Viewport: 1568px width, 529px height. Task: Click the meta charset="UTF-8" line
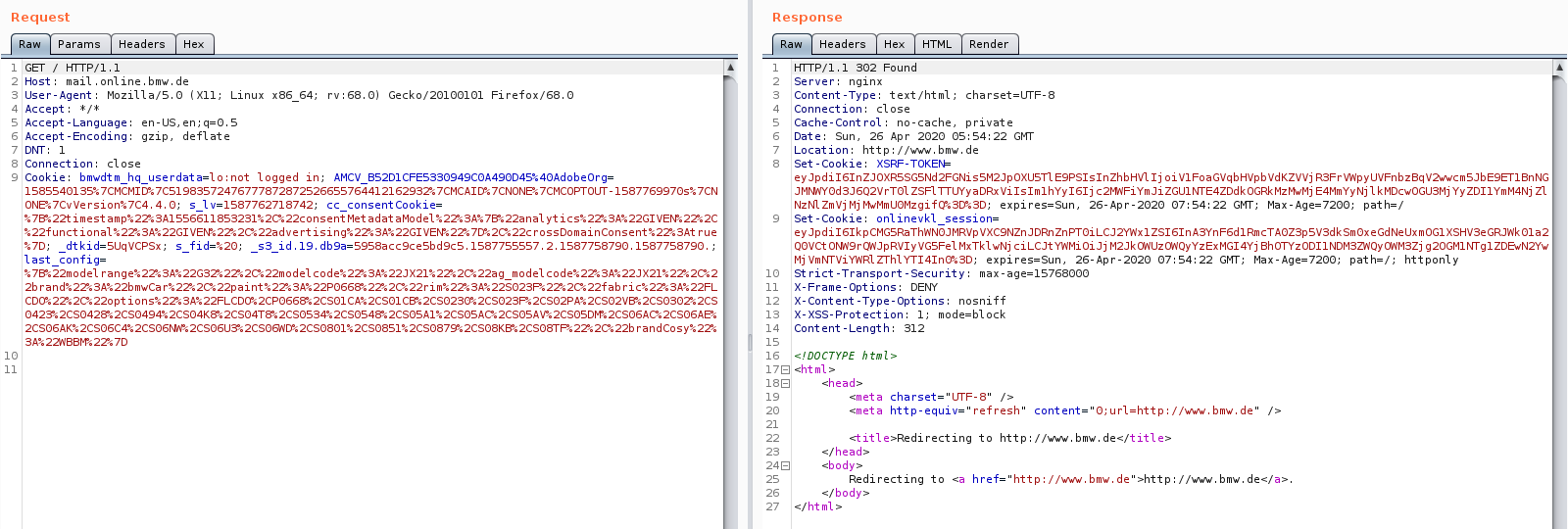pyautogui.click(x=931, y=397)
